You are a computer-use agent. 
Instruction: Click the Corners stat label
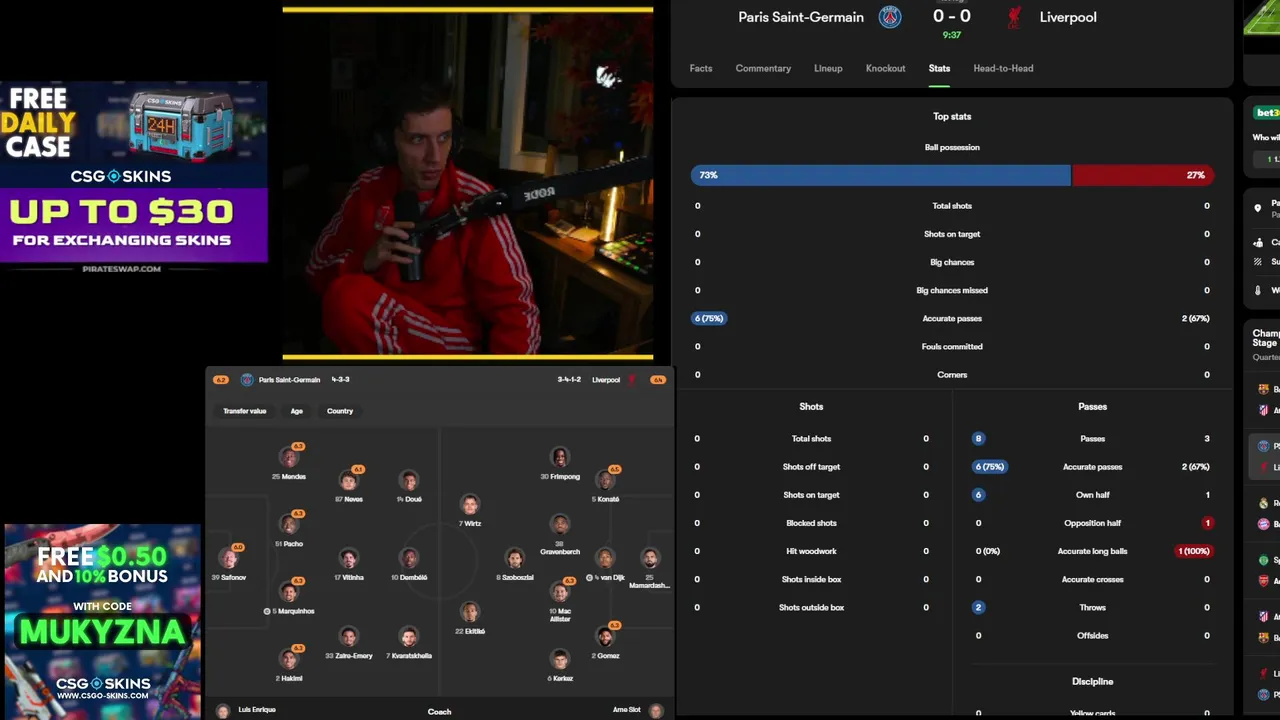click(x=952, y=375)
